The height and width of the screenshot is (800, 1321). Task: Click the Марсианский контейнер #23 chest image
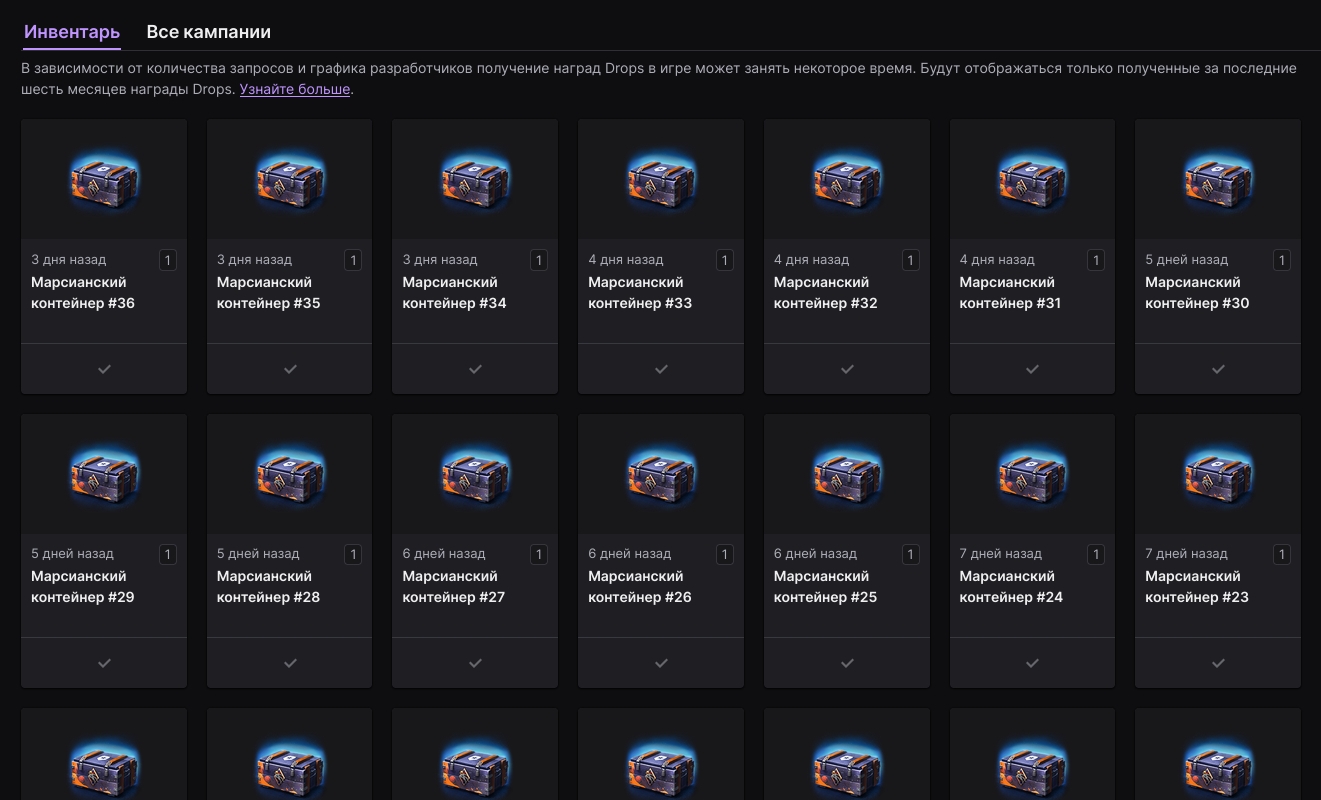[1218, 475]
